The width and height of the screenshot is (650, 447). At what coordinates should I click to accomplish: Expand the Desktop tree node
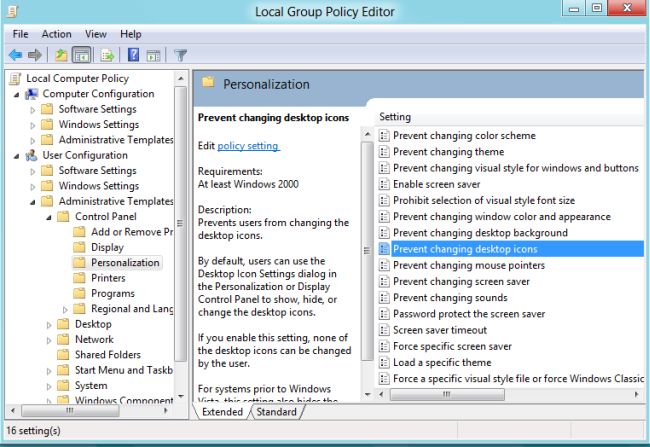[x=49, y=325]
